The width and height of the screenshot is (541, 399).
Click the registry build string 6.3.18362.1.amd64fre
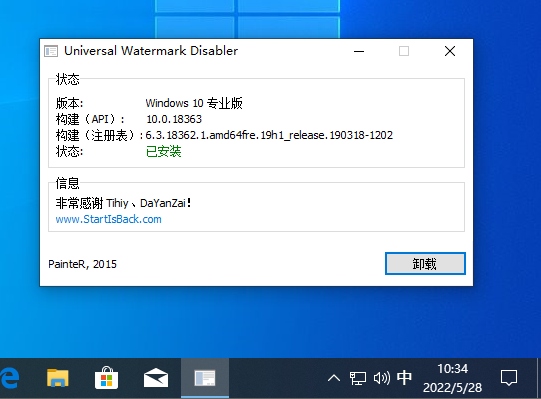(269, 135)
